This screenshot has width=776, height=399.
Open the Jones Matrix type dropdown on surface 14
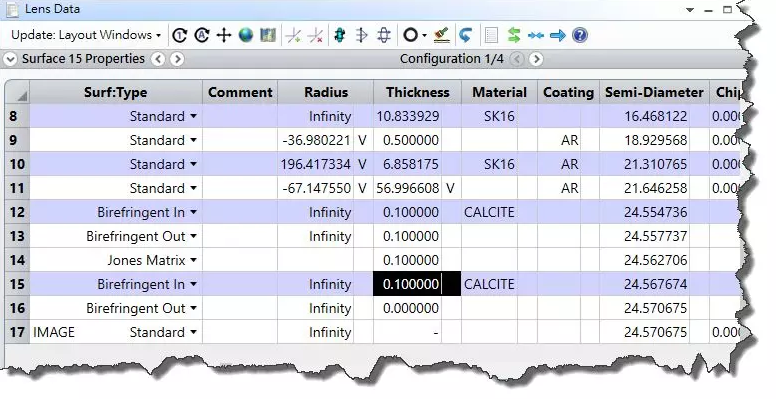coord(194,260)
